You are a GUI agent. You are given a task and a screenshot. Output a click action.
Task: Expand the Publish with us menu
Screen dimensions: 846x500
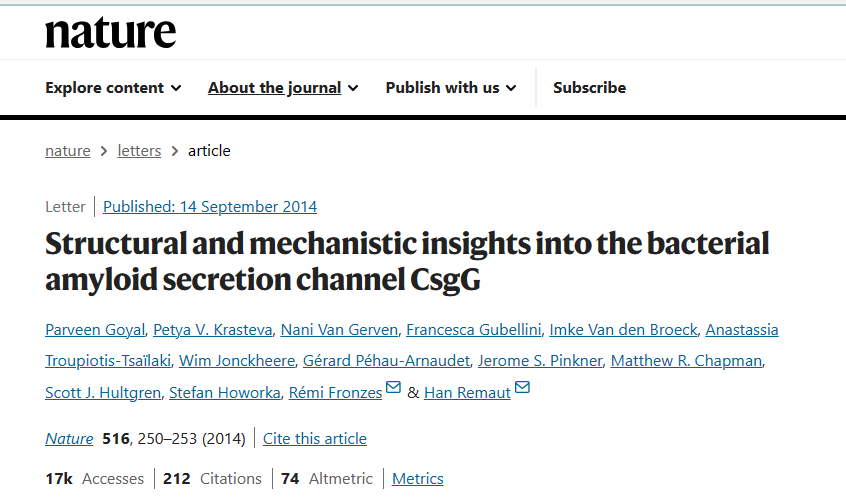(451, 88)
